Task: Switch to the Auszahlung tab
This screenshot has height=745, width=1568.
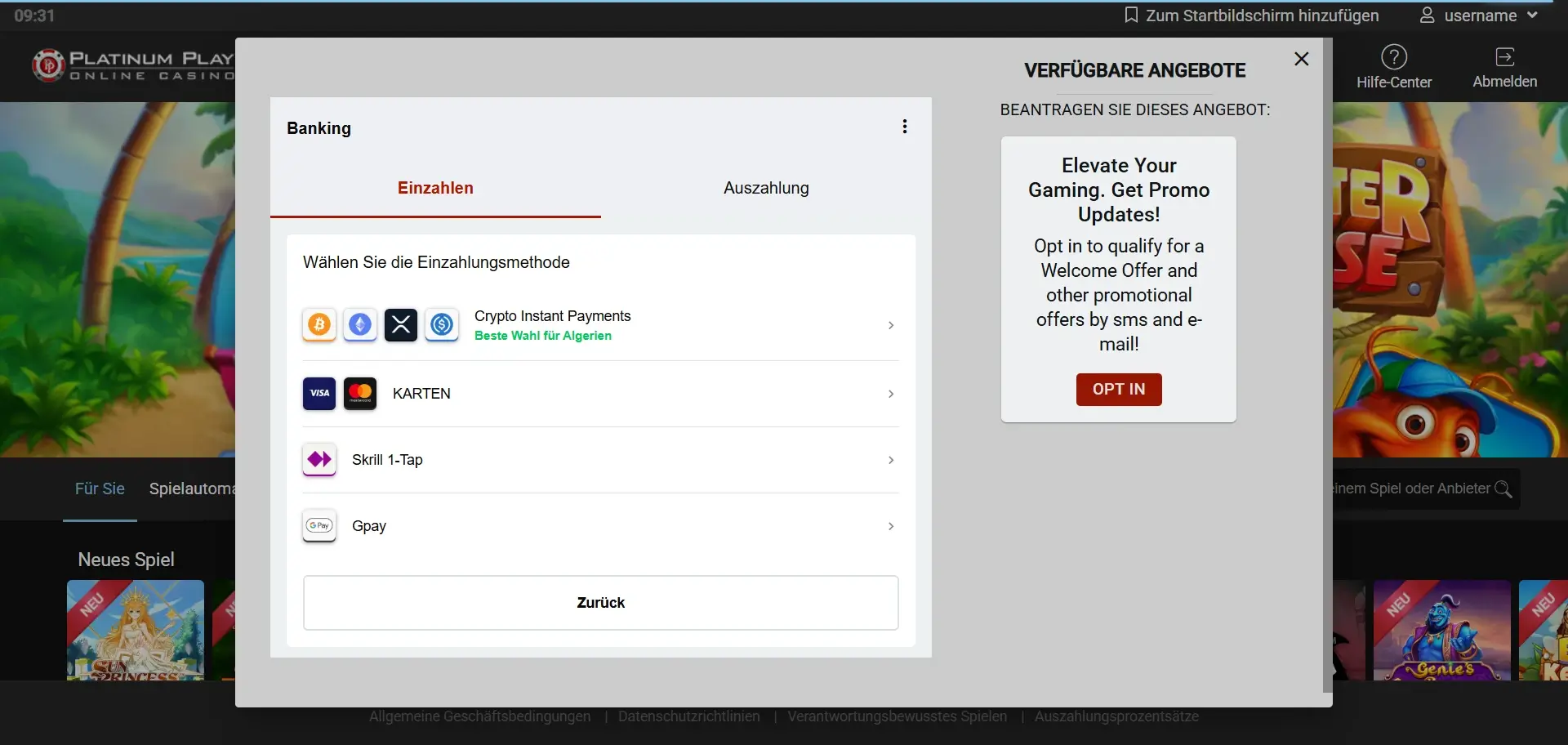Action: pyautogui.click(x=766, y=188)
